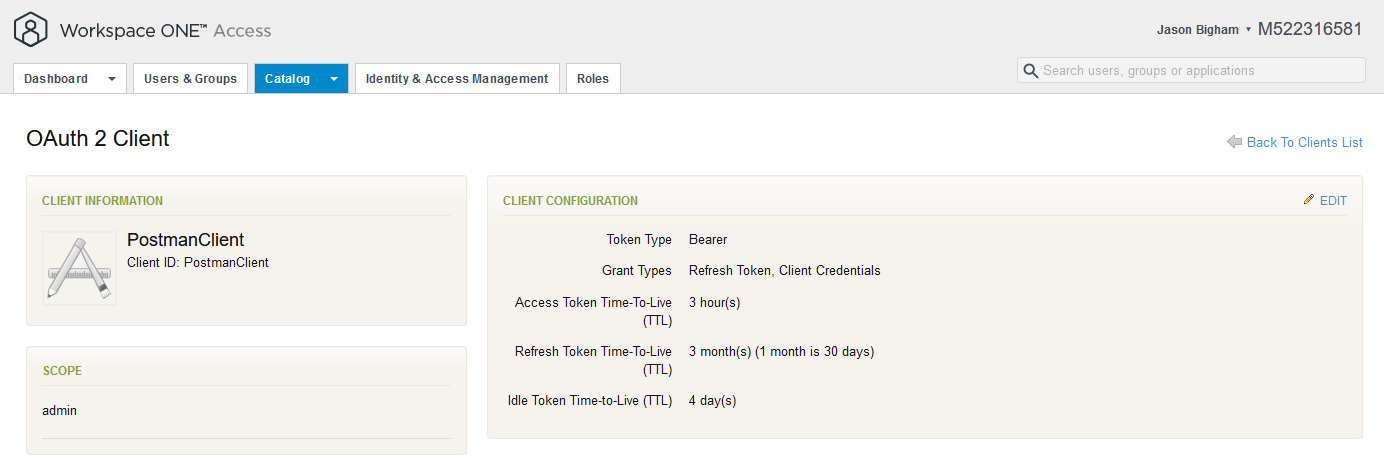This screenshot has height=462, width=1384.
Task: Click the PostmanClient name heading
Action: (186, 240)
